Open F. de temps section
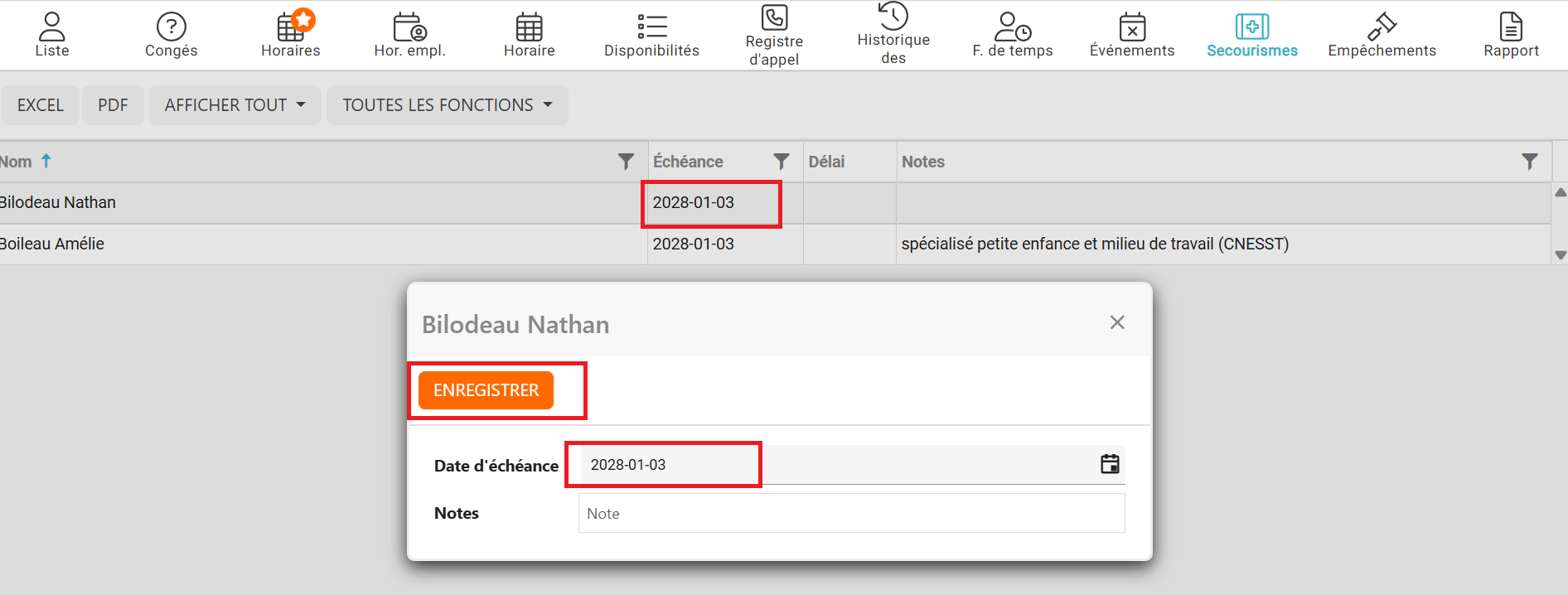The height and width of the screenshot is (595, 1568). [1012, 35]
